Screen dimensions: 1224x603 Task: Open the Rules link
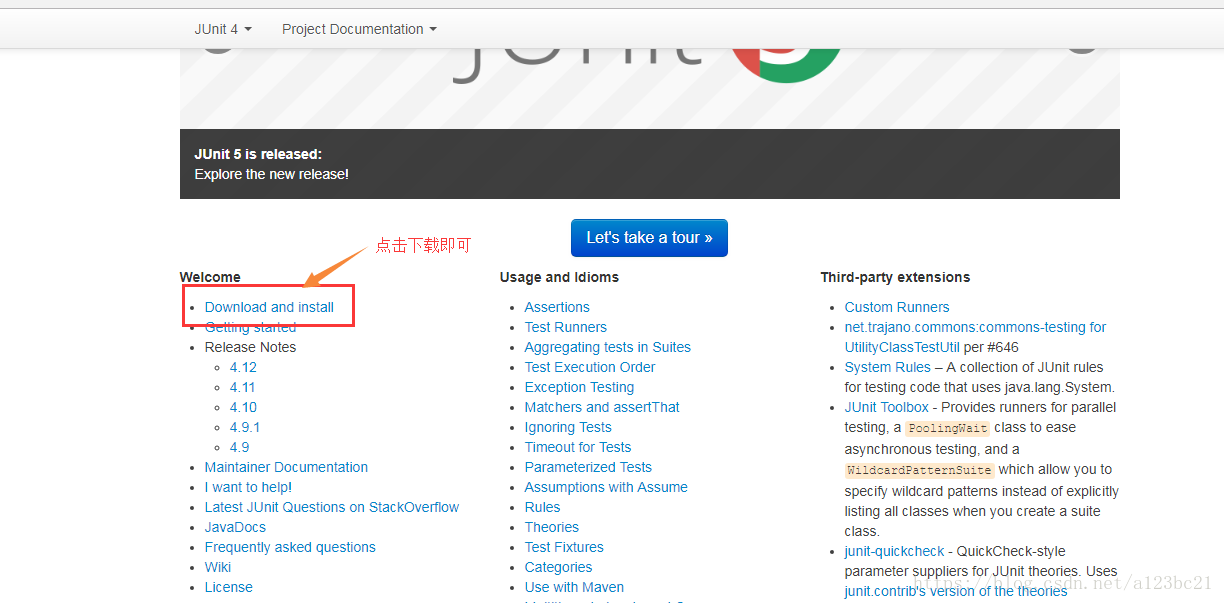[x=543, y=507]
